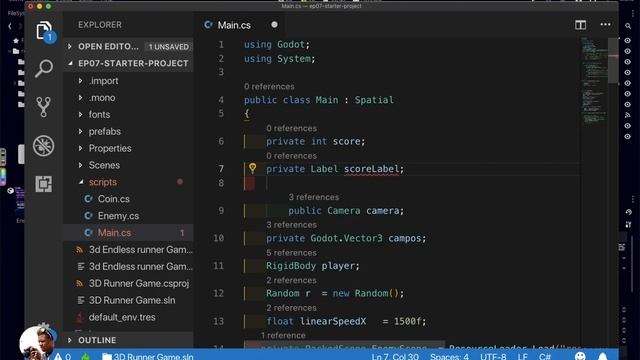Click the C# icon beside Coin.cs
640x360 pixels.
pos(88,199)
